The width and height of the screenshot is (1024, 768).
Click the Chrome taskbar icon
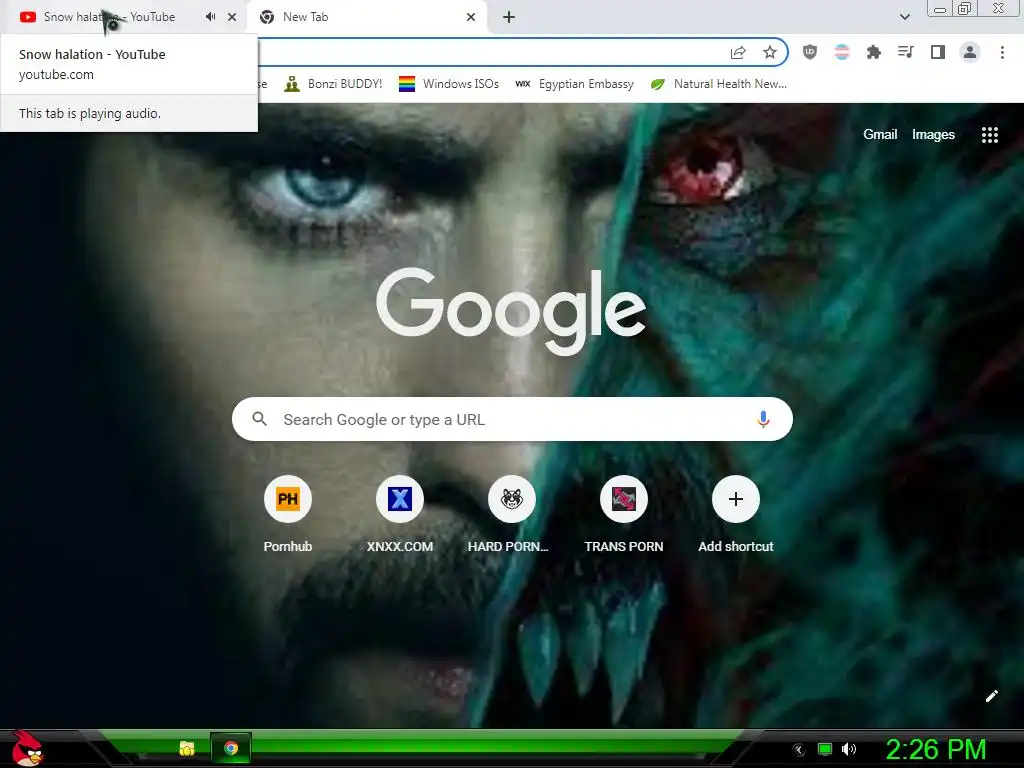click(231, 748)
